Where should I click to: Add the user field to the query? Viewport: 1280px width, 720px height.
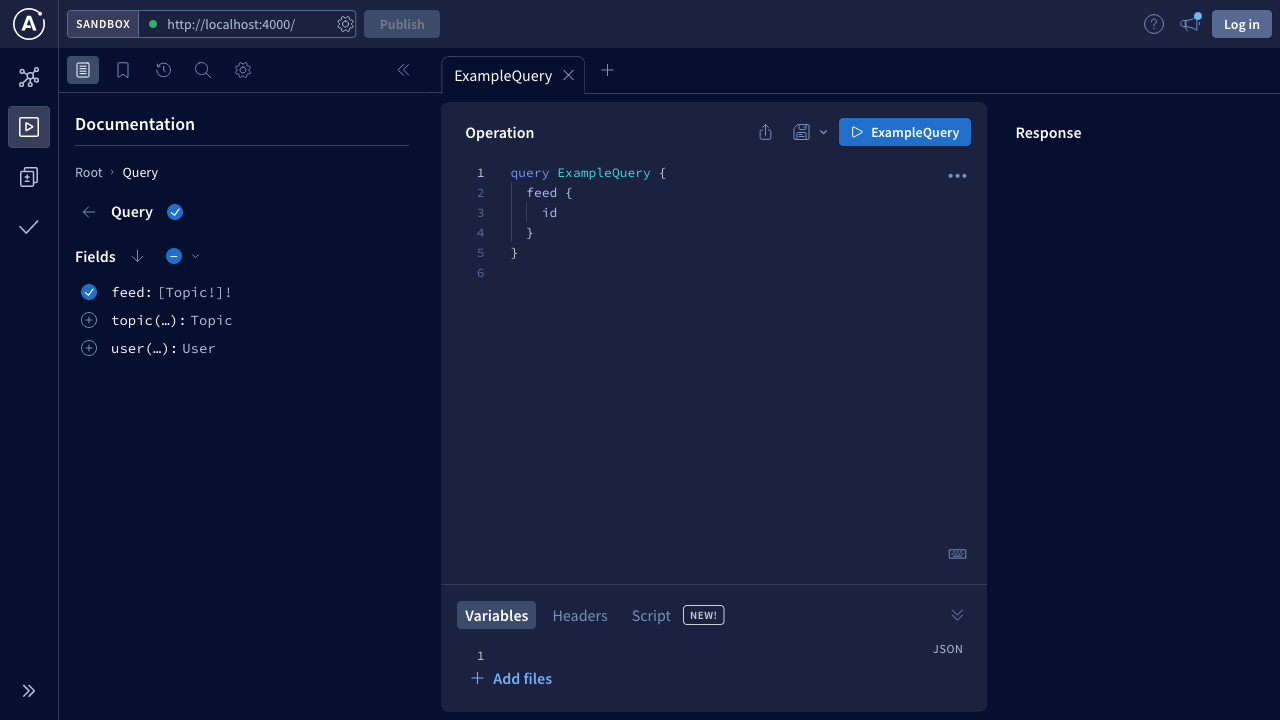(x=89, y=348)
